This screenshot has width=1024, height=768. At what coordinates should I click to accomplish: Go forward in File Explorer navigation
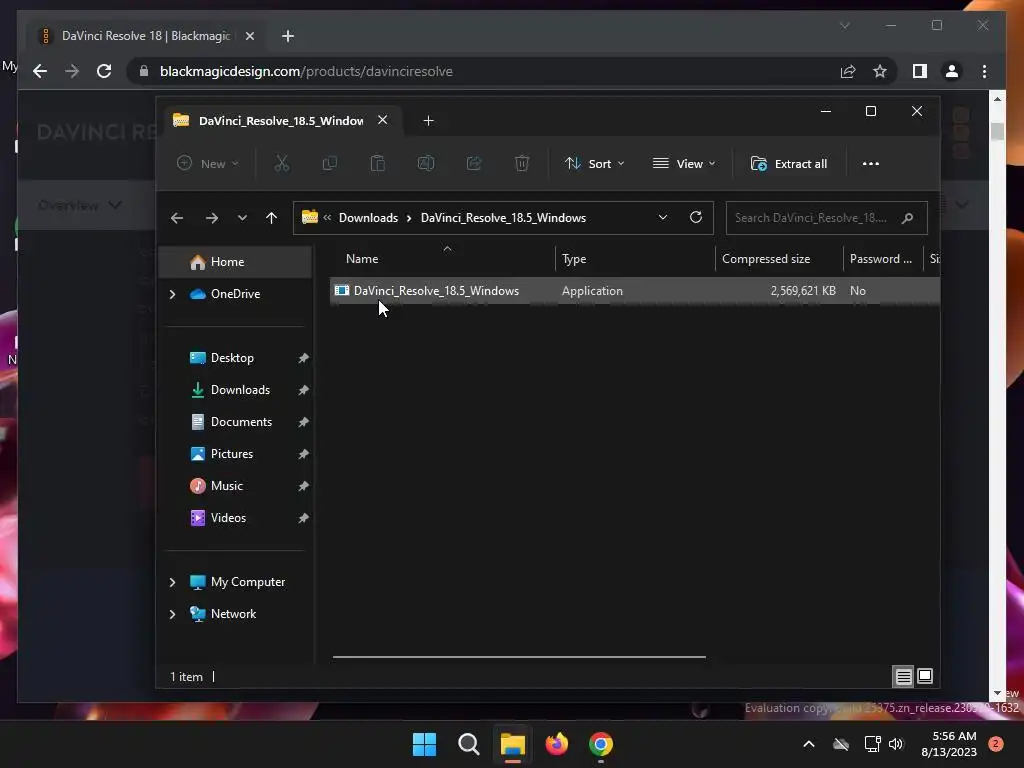[x=212, y=218]
